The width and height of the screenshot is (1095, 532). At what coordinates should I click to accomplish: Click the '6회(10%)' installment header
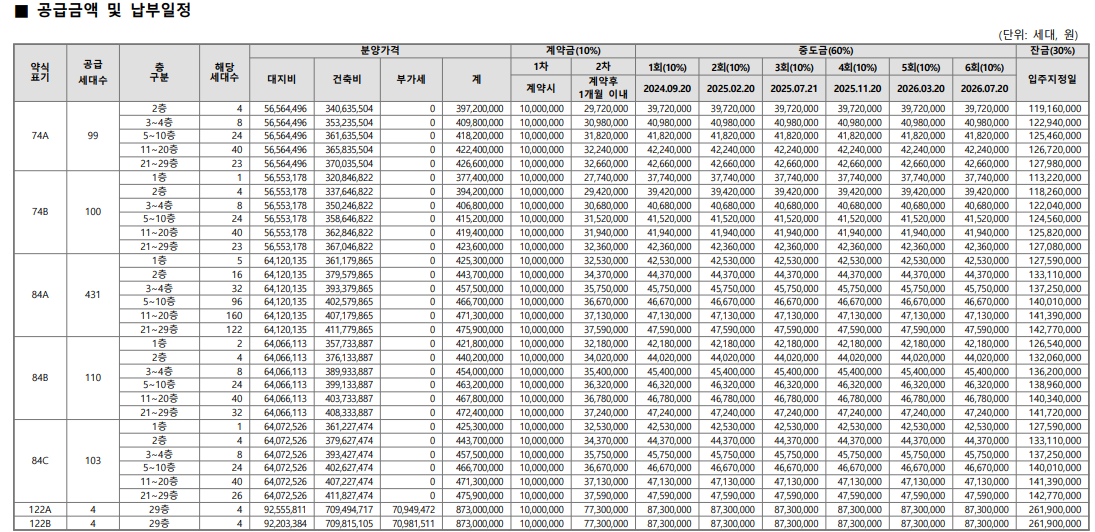pyautogui.click(x=985, y=68)
